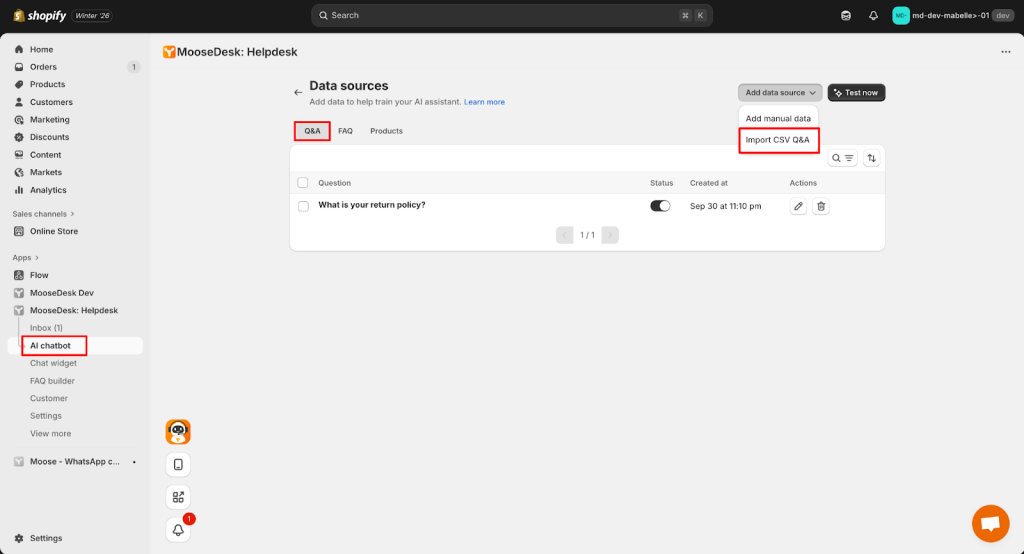Click the MooseDesk robot mascot icon
The width and height of the screenshot is (1024, 554).
tap(178, 432)
